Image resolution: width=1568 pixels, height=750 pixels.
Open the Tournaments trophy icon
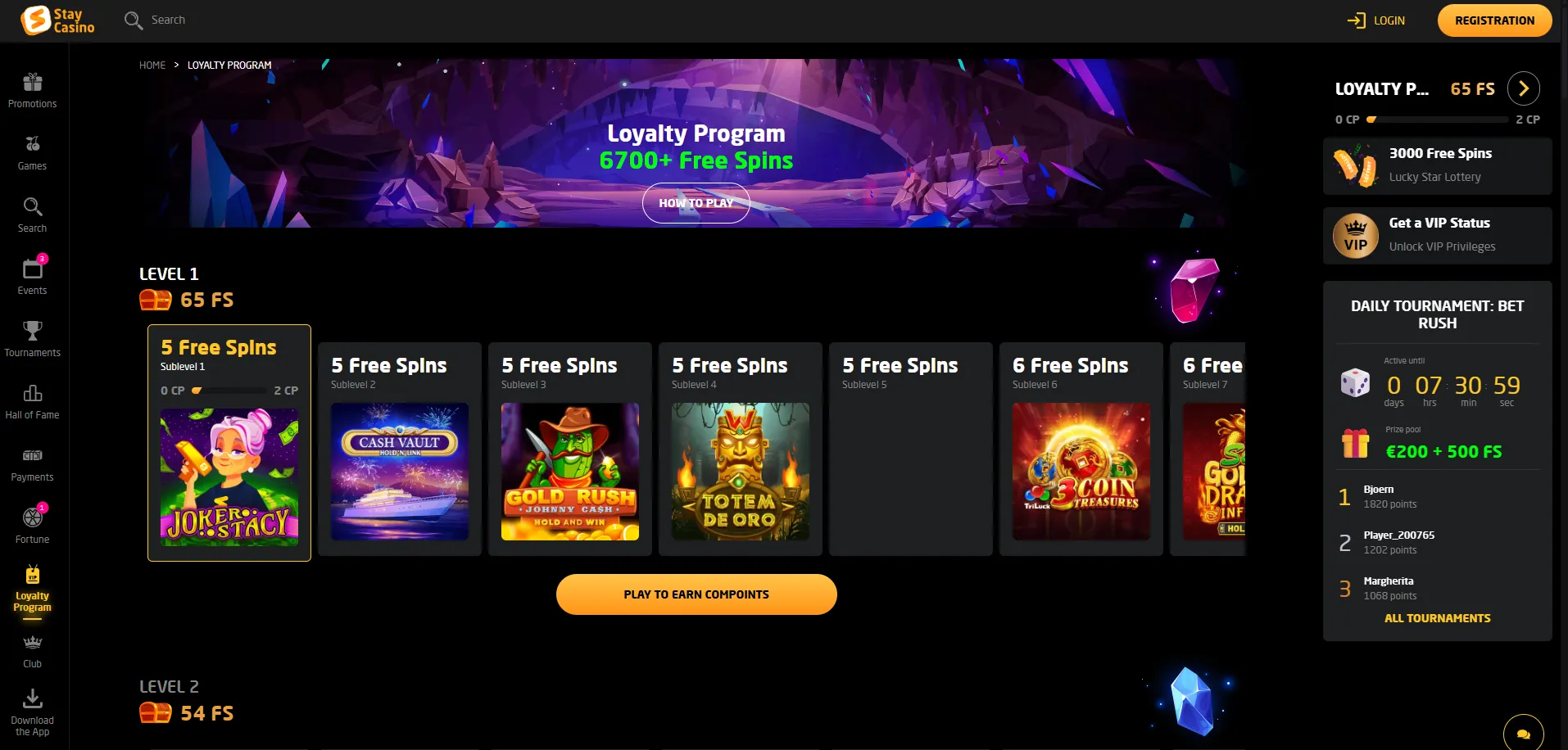(33, 331)
